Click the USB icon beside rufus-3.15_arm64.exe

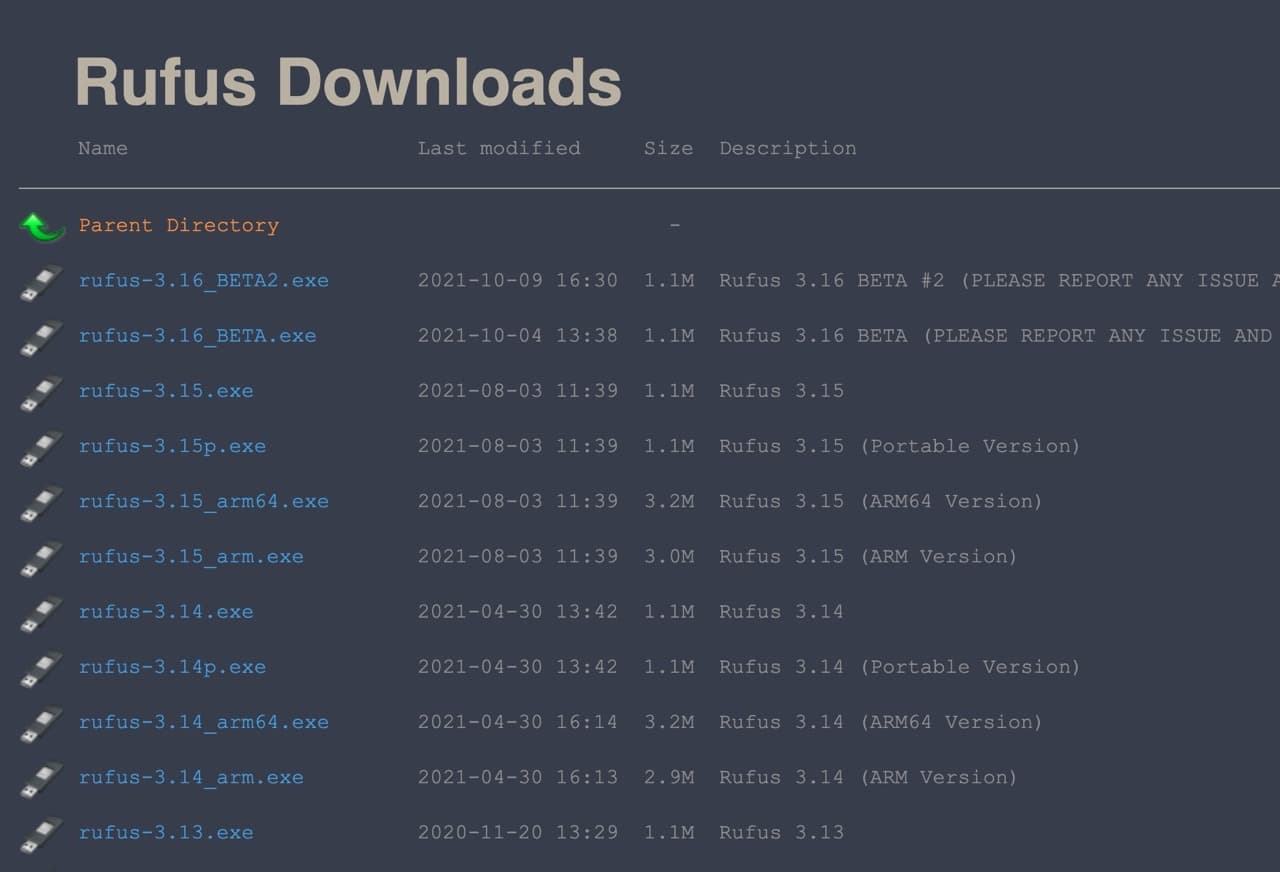[x=41, y=503]
